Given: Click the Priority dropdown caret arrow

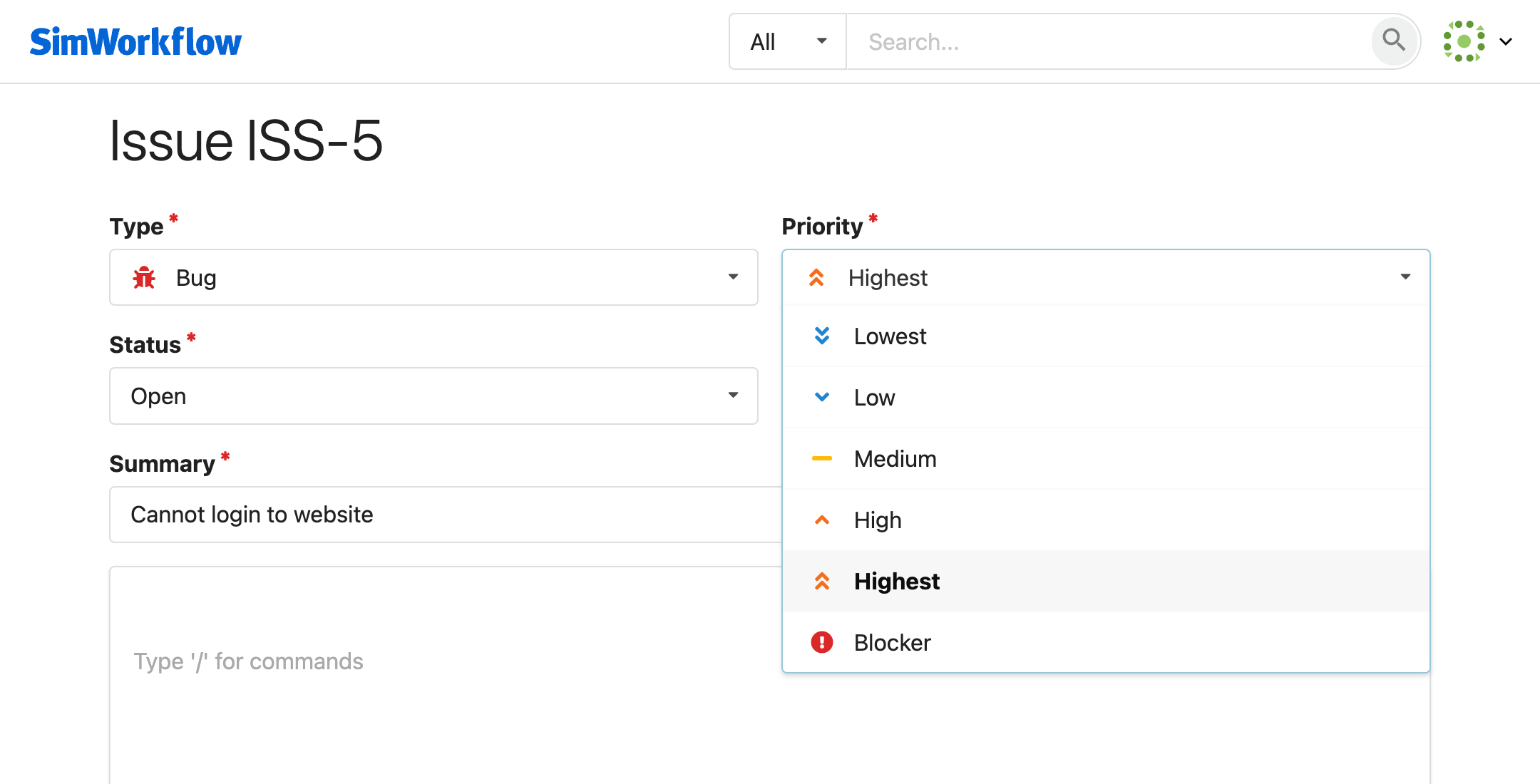Looking at the screenshot, I should coord(1405,277).
